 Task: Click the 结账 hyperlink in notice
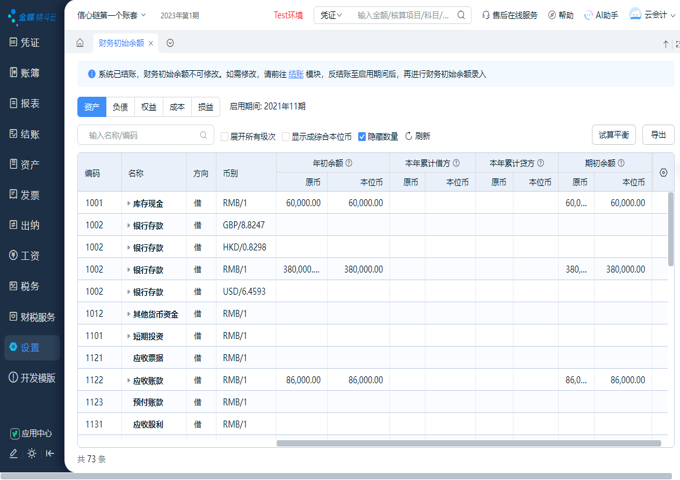296,74
